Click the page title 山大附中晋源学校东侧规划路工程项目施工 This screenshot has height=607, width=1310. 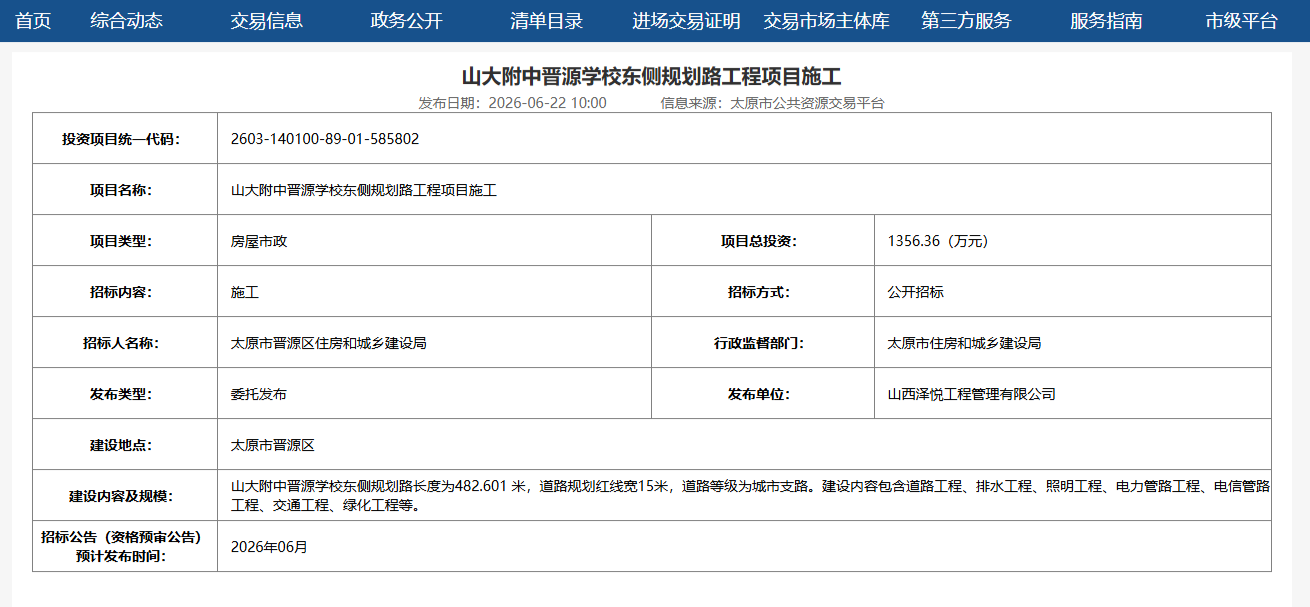[652, 77]
